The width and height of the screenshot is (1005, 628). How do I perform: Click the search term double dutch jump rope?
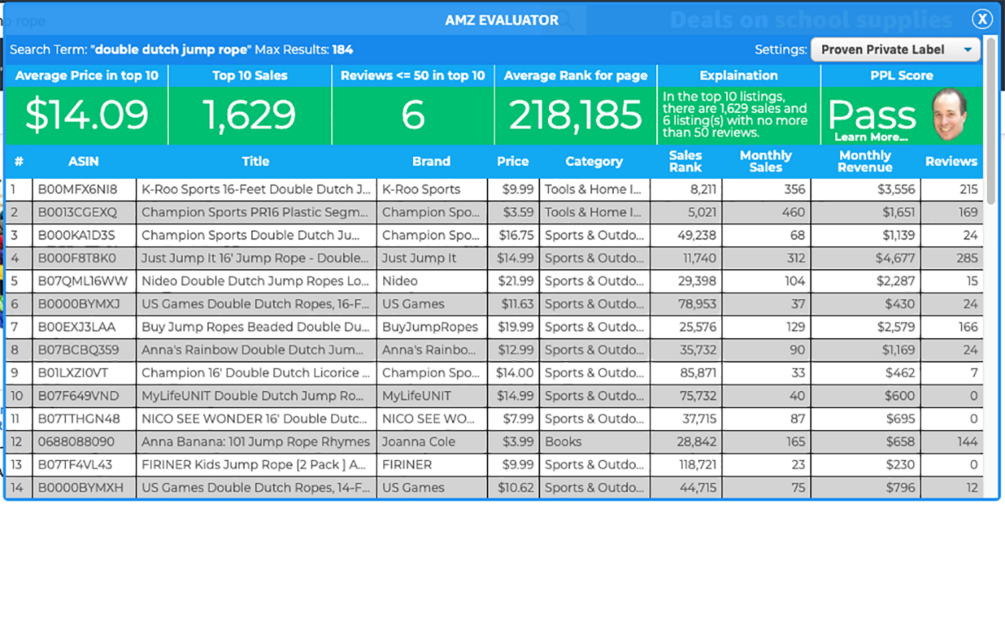pyautogui.click(x=170, y=49)
